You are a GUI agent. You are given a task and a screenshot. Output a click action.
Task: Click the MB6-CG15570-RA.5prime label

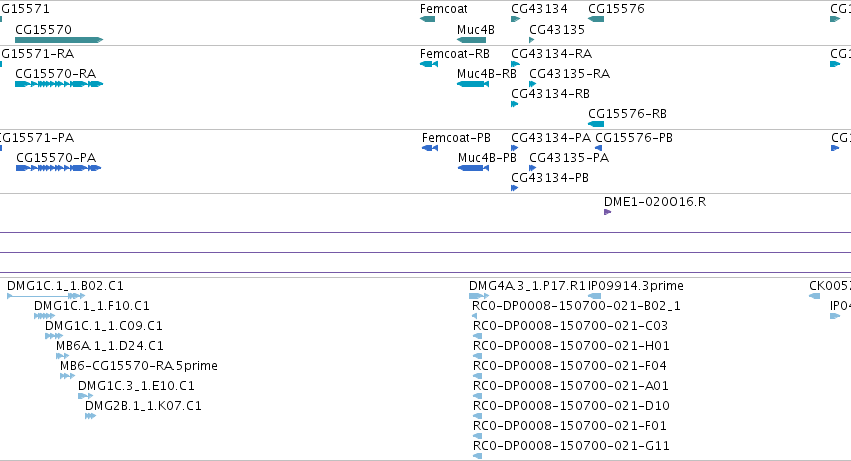(139, 367)
